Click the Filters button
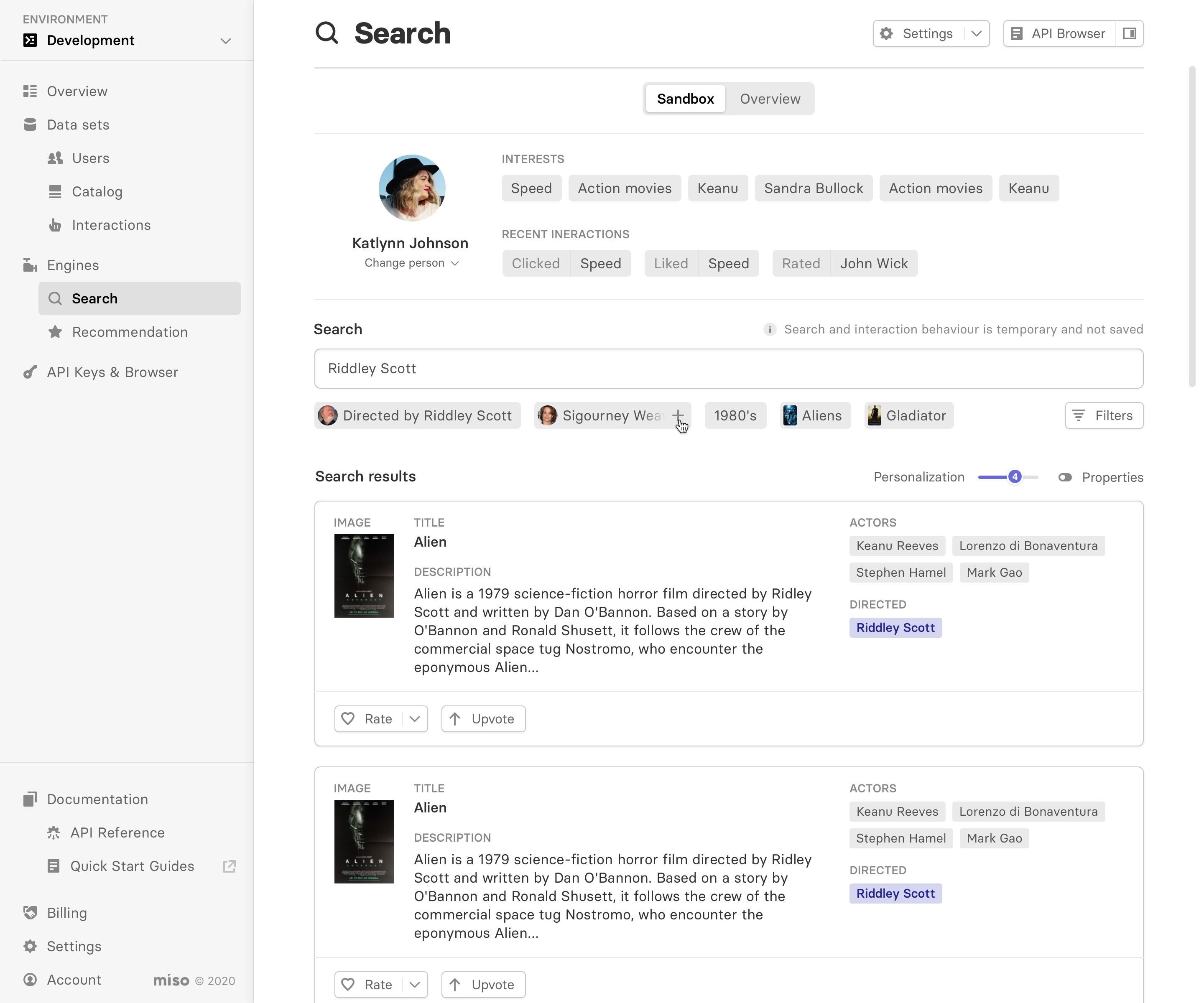Viewport: 1204px width, 1003px height. point(1104,415)
